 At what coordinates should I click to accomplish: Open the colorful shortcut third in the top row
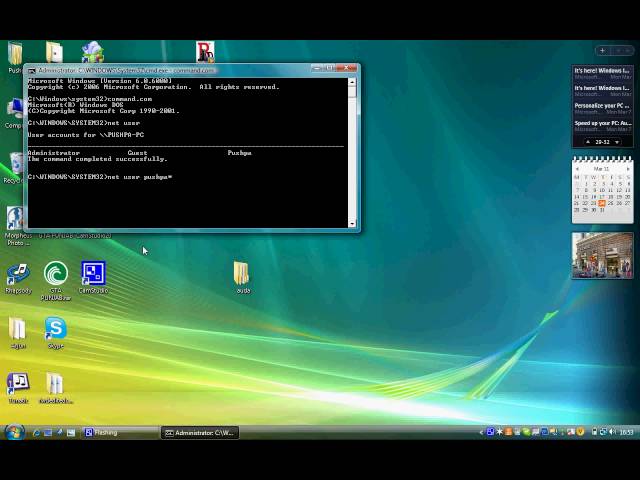point(93,52)
